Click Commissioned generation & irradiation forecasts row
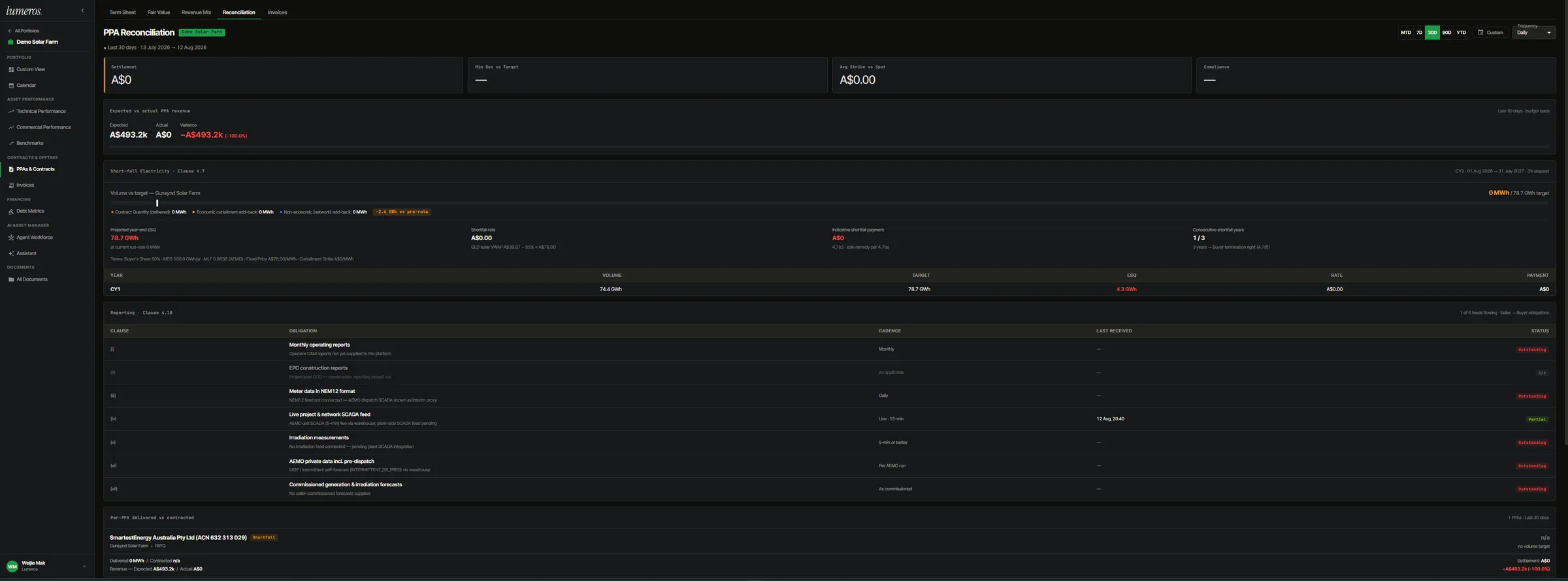Image resolution: width=1568 pixels, height=581 pixels. pos(829,489)
